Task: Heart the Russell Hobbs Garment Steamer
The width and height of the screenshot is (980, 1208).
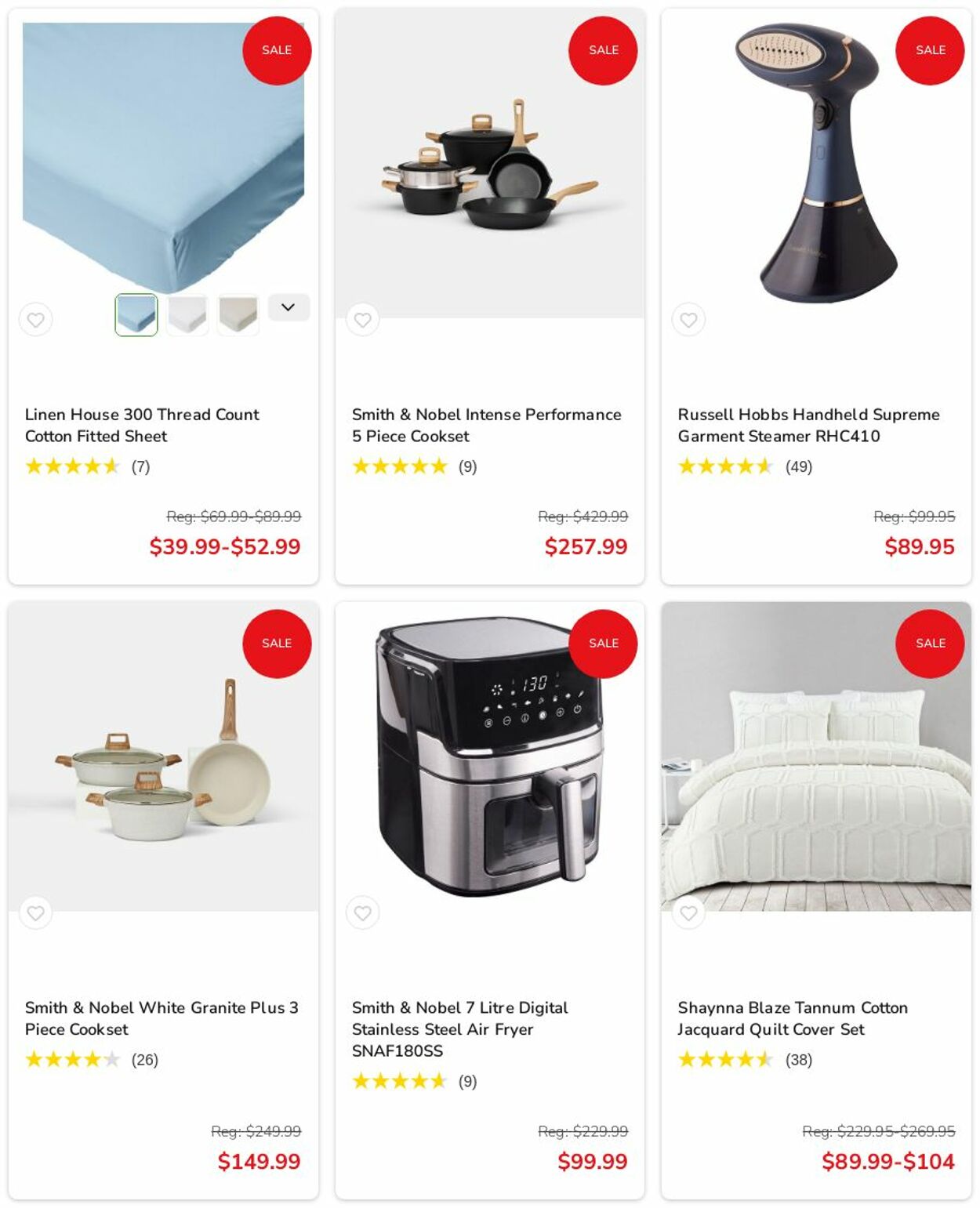Action: pyautogui.click(x=688, y=320)
